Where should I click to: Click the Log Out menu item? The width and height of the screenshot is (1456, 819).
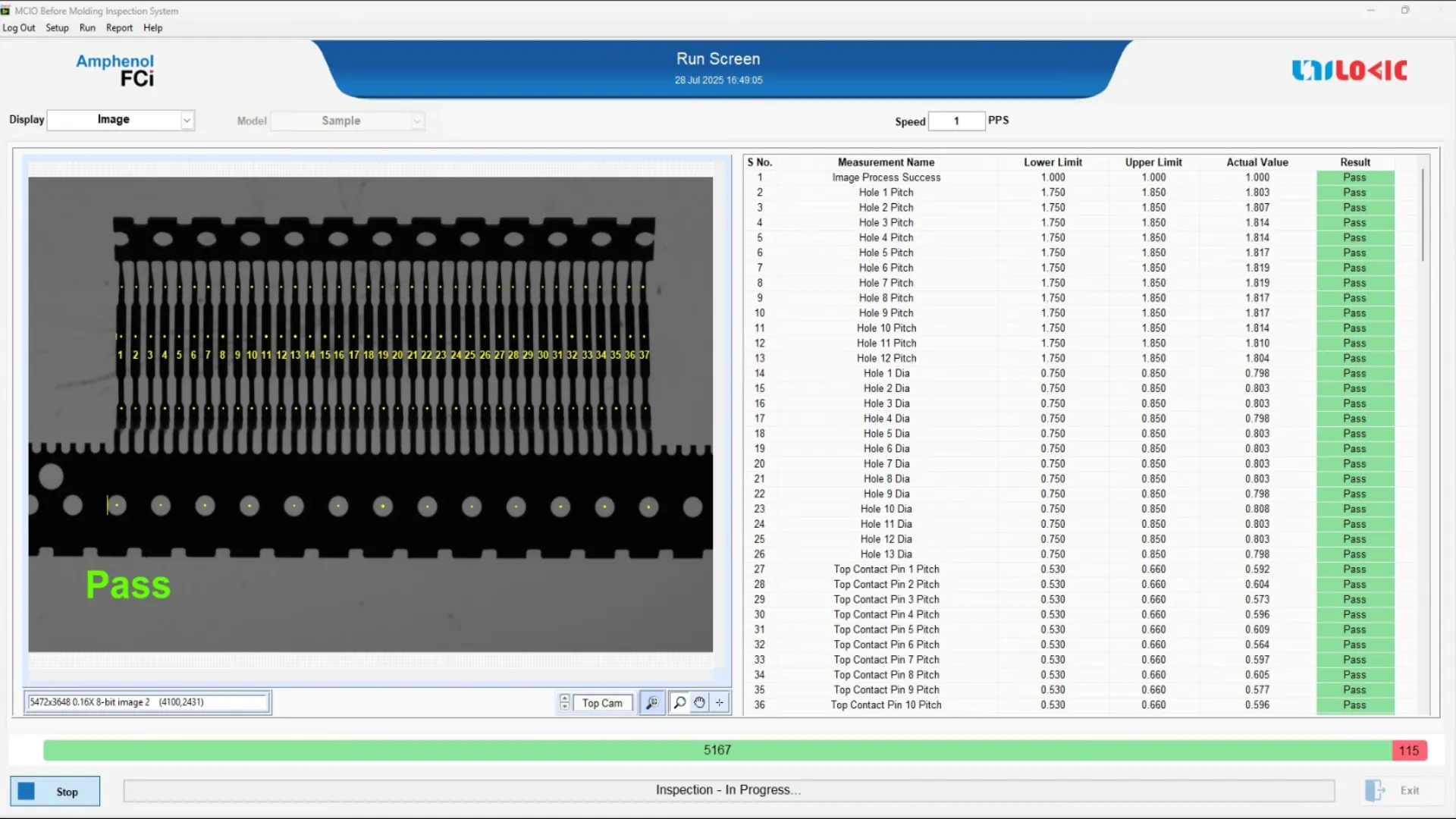(x=19, y=28)
